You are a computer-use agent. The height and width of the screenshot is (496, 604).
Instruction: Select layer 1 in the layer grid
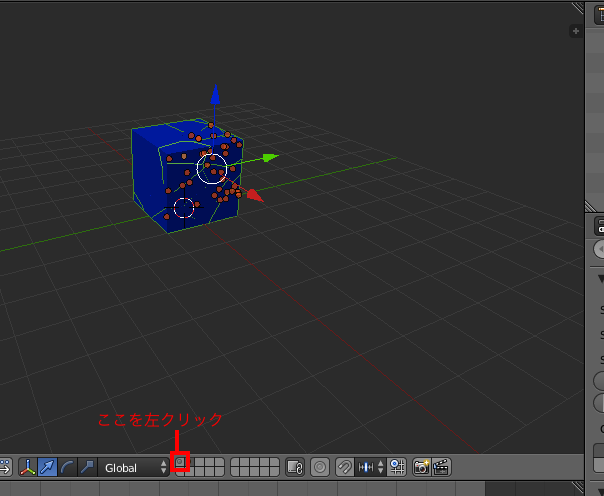pos(180,462)
